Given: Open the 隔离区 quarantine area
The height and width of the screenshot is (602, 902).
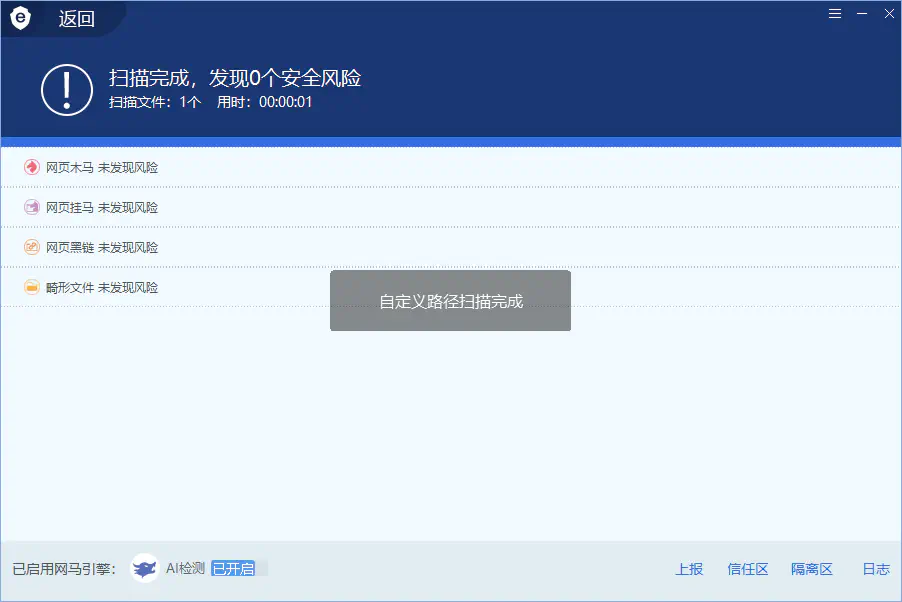Looking at the screenshot, I should pyautogui.click(x=812, y=568).
